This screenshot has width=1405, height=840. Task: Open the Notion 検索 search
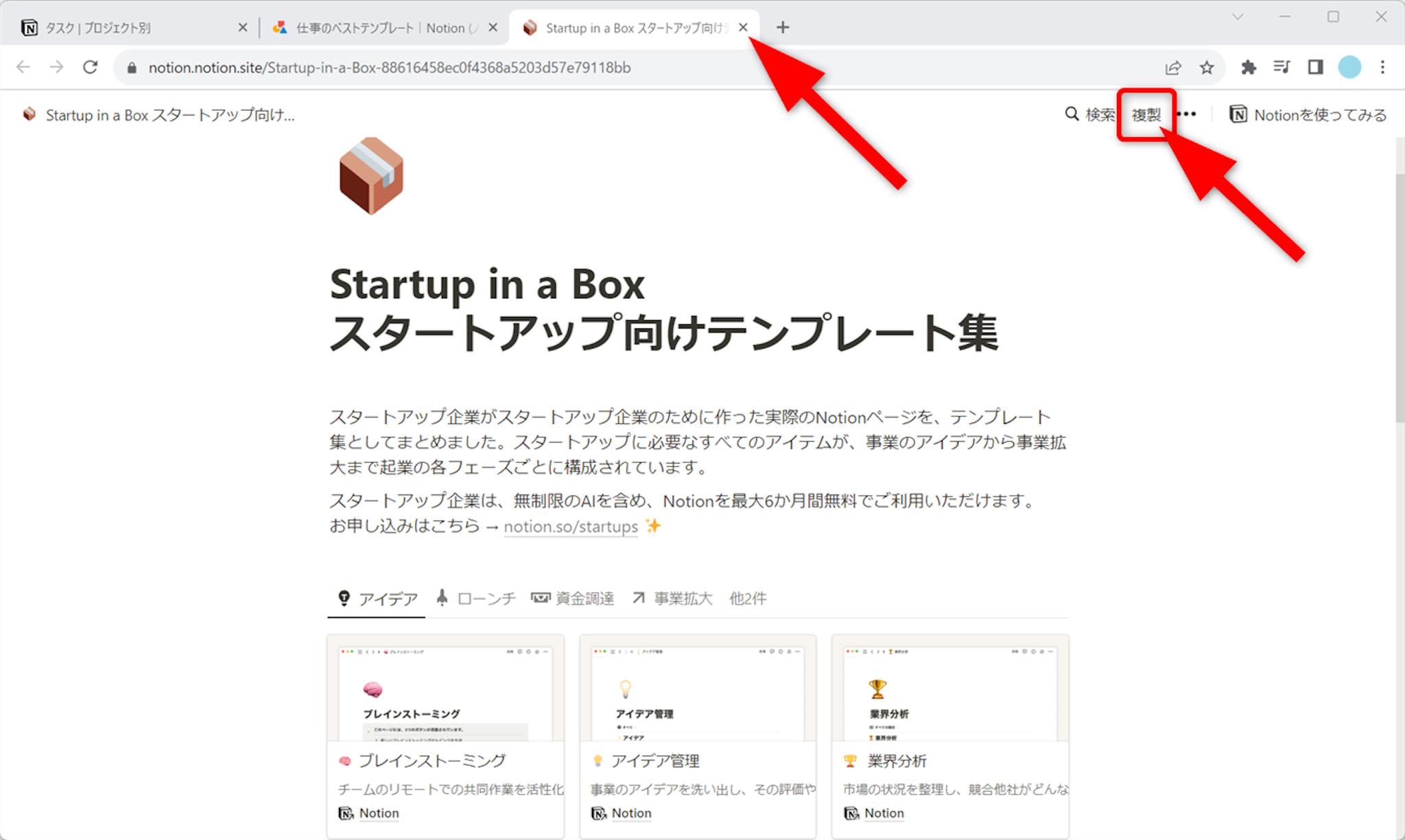pyautogui.click(x=1090, y=115)
